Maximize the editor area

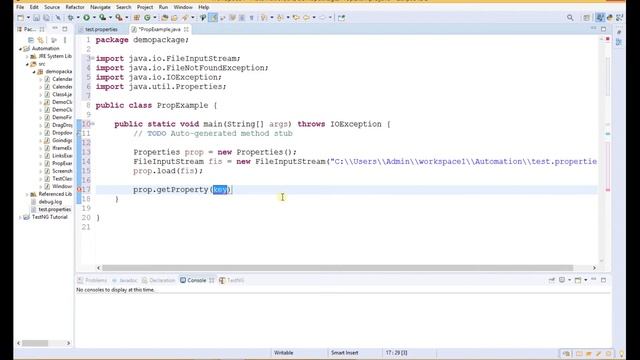(603, 29)
